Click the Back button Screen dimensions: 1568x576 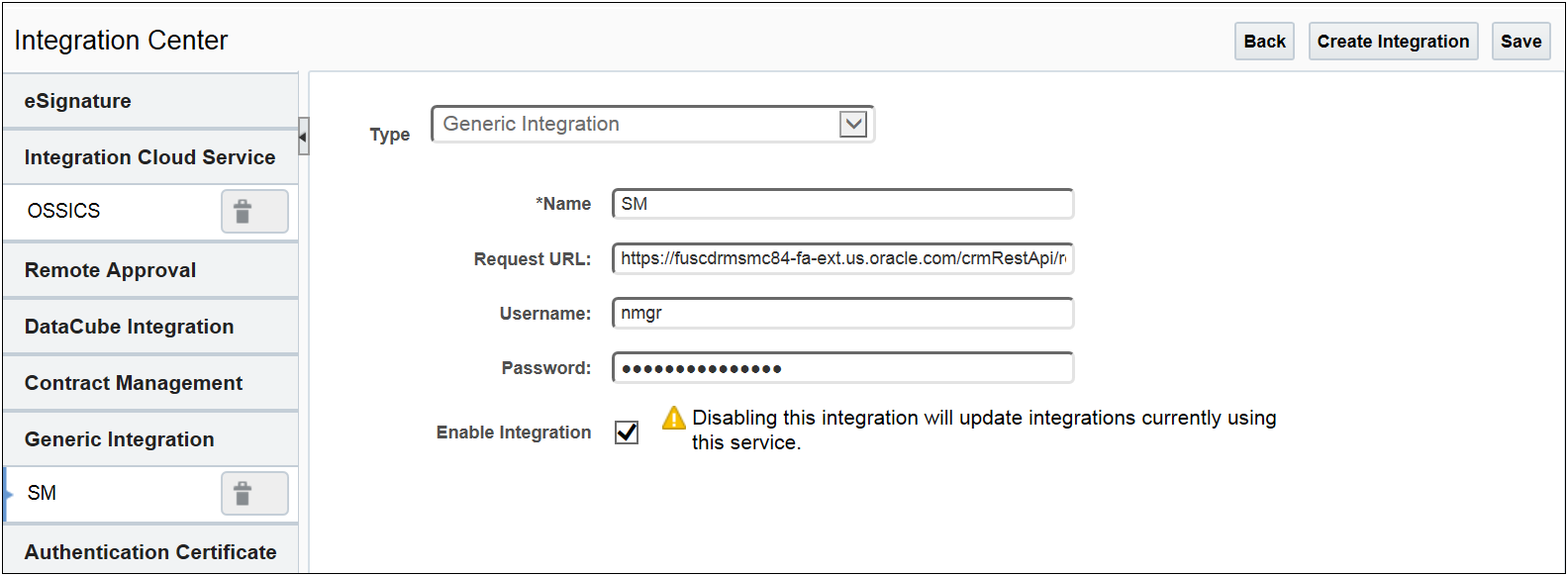[1264, 42]
